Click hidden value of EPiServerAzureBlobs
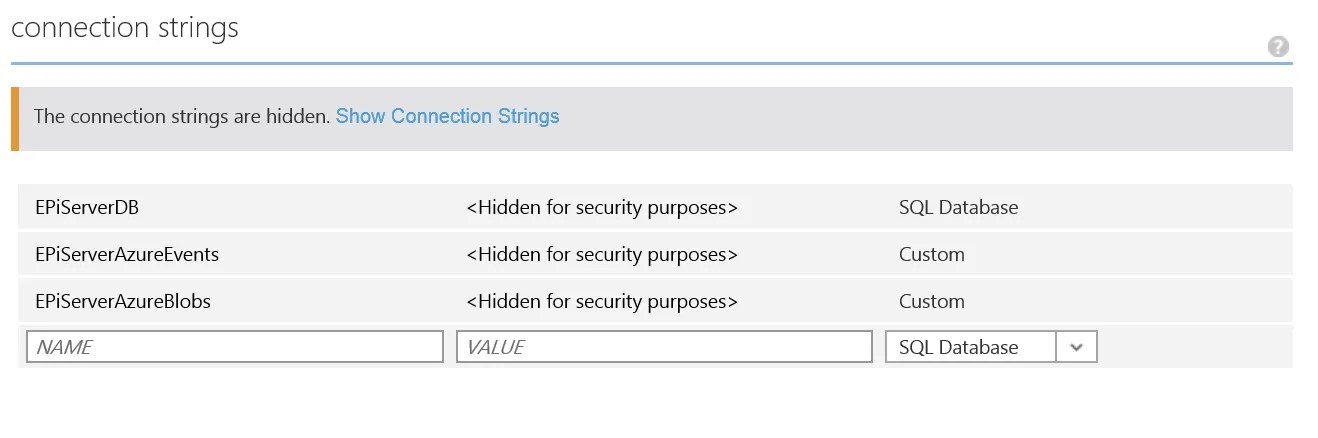1318x438 pixels. point(602,301)
